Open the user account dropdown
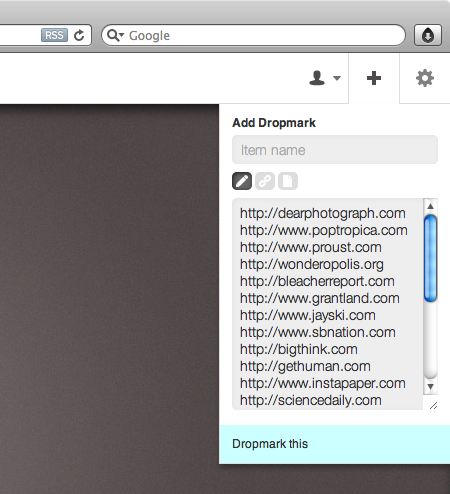The image size is (450, 494). pos(325,78)
